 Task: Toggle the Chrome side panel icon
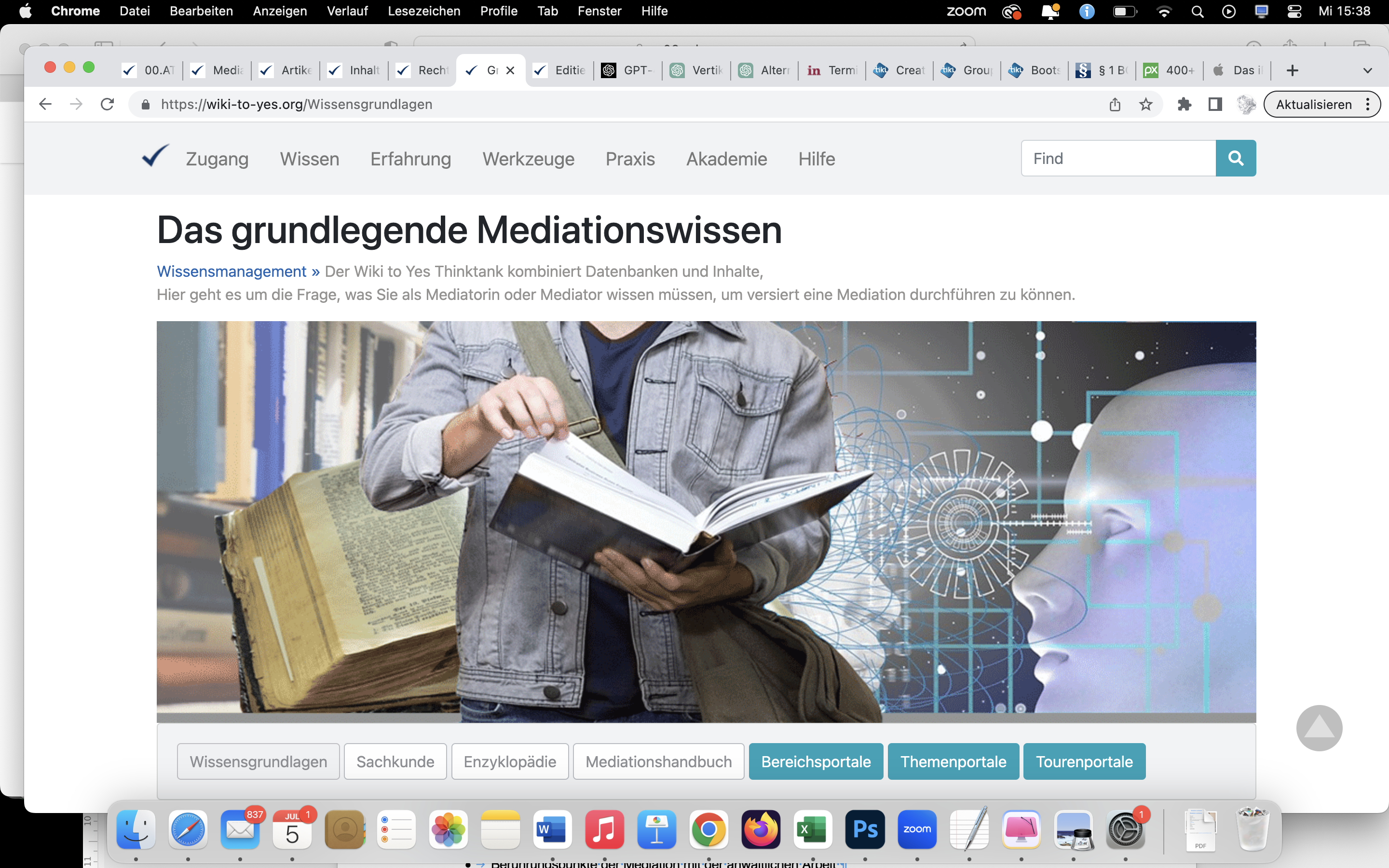(x=1215, y=104)
